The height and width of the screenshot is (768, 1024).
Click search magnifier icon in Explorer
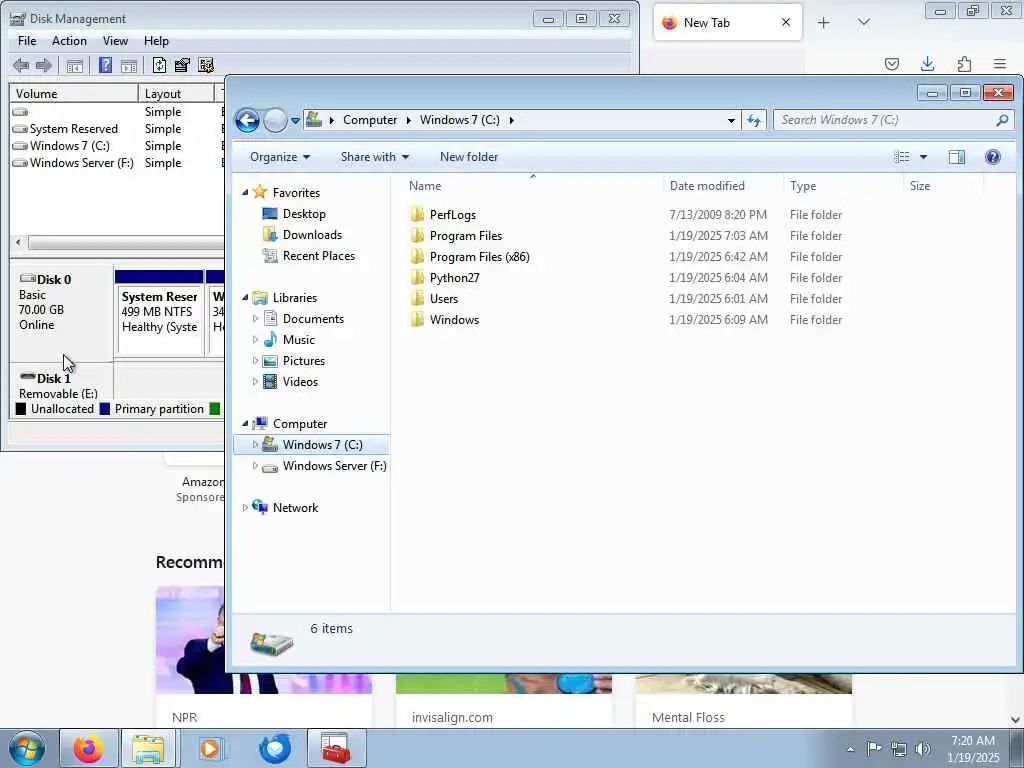click(x=1002, y=120)
